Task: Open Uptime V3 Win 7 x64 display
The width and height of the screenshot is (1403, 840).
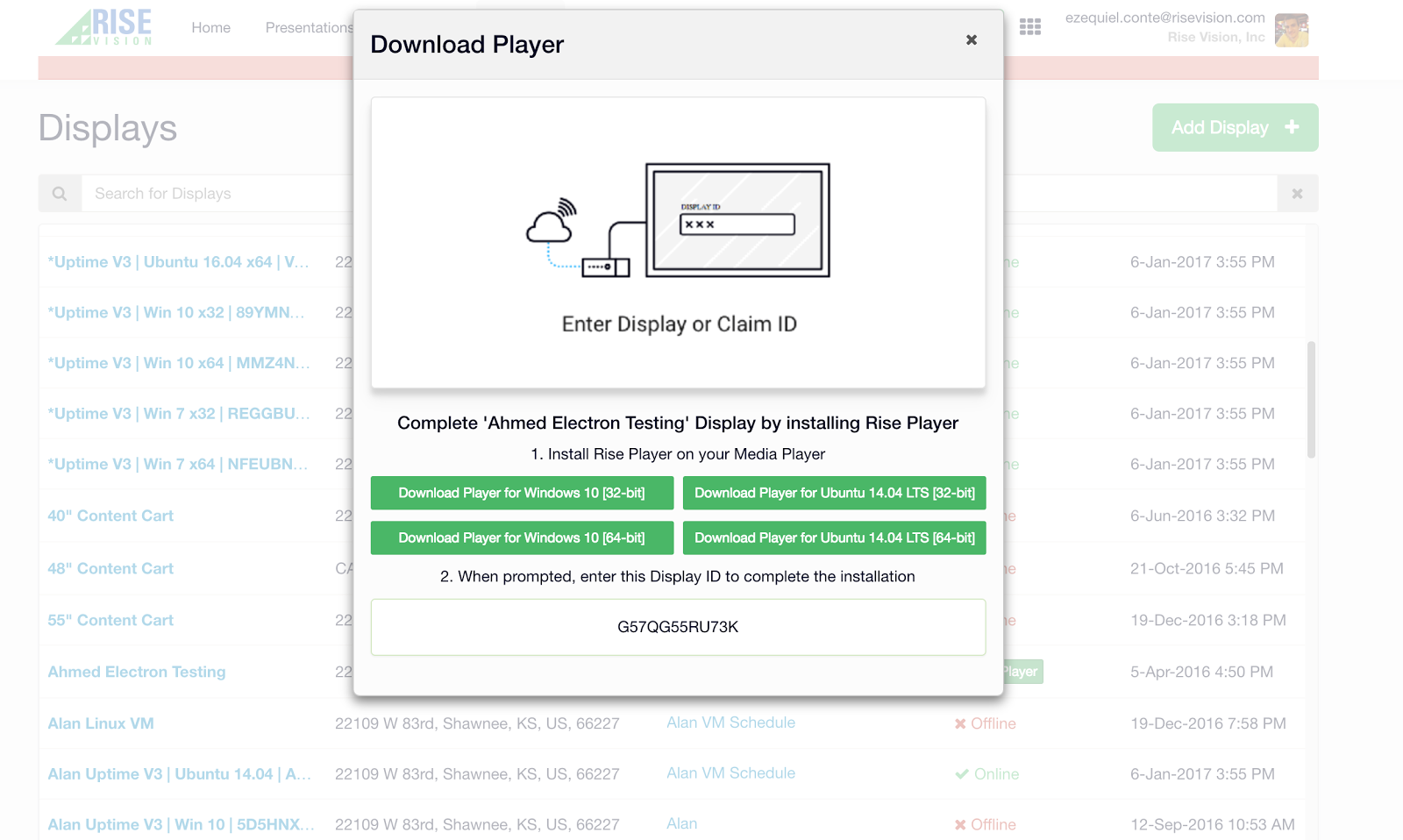Action: coord(178,465)
